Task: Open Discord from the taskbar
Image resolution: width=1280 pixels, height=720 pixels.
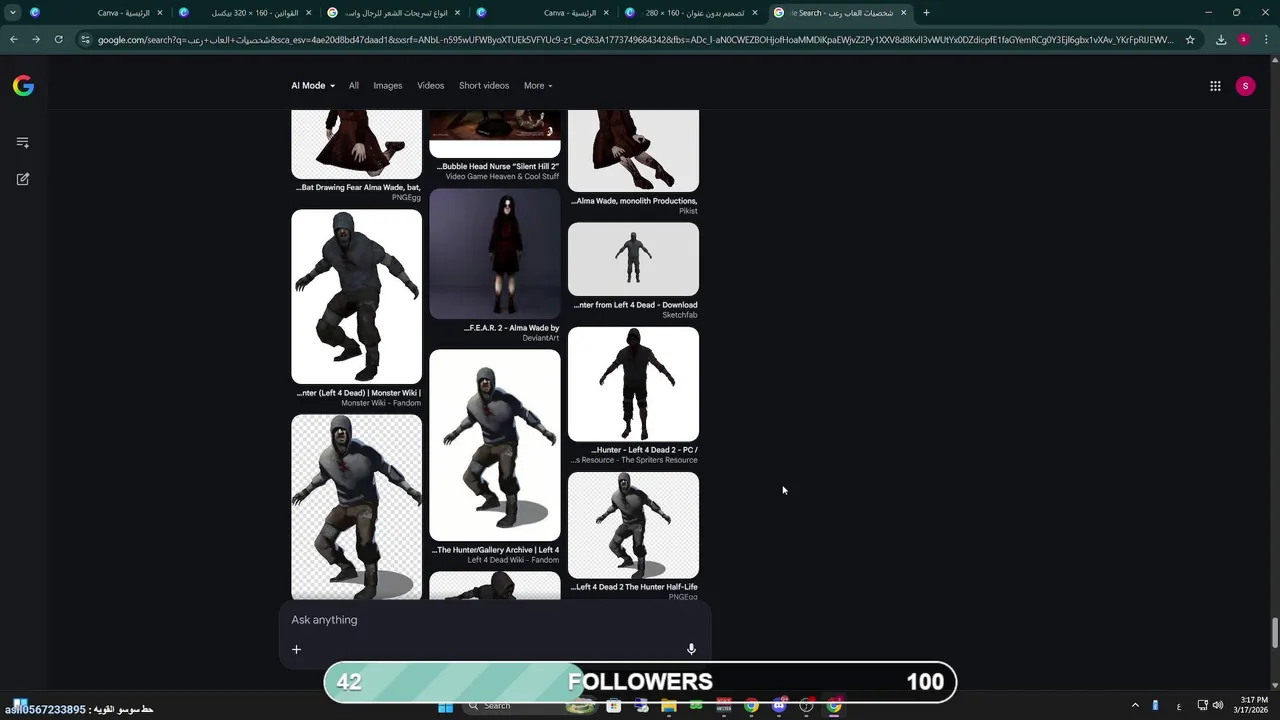Action: click(779, 706)
